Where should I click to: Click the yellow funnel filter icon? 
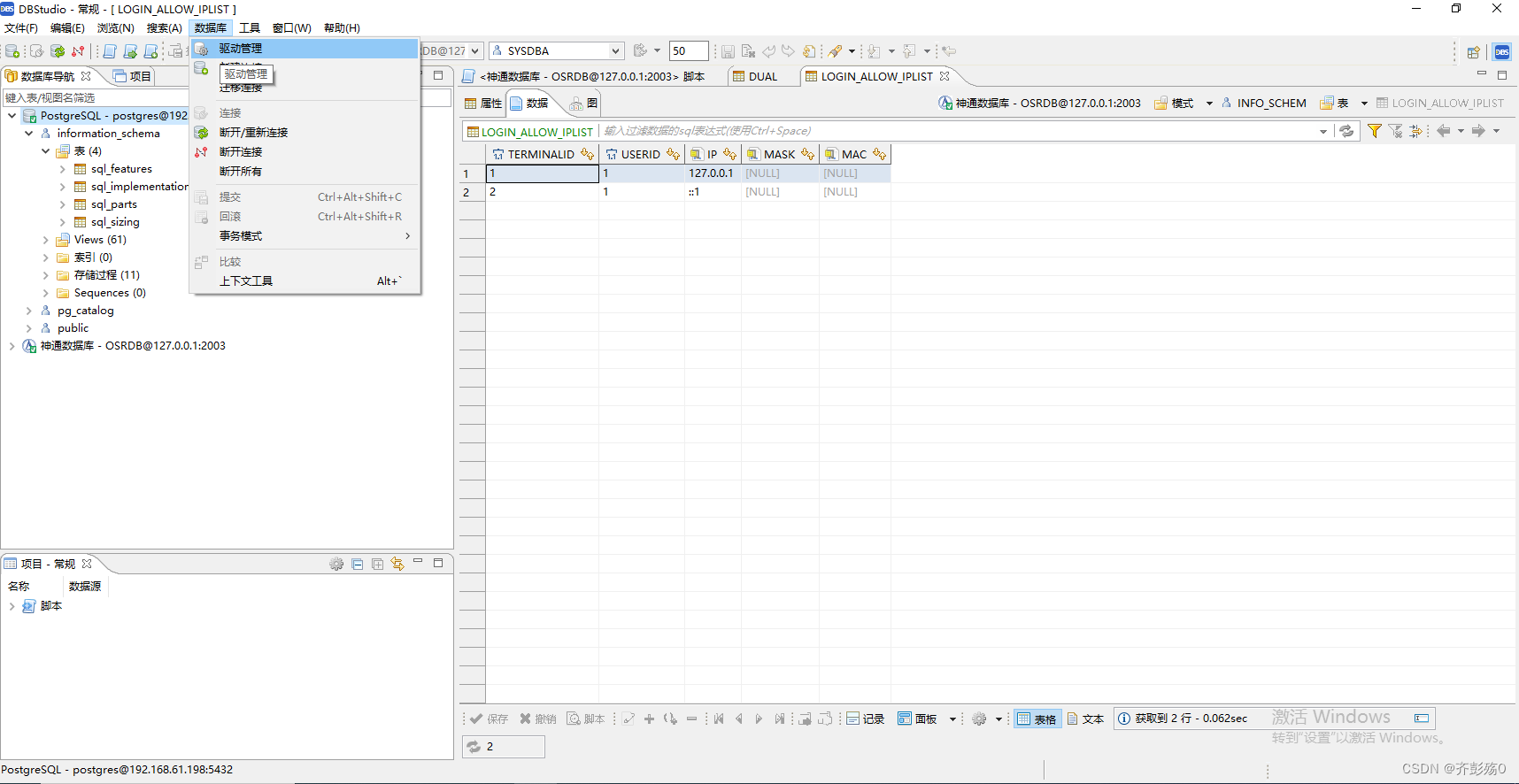click(1375, 131)
